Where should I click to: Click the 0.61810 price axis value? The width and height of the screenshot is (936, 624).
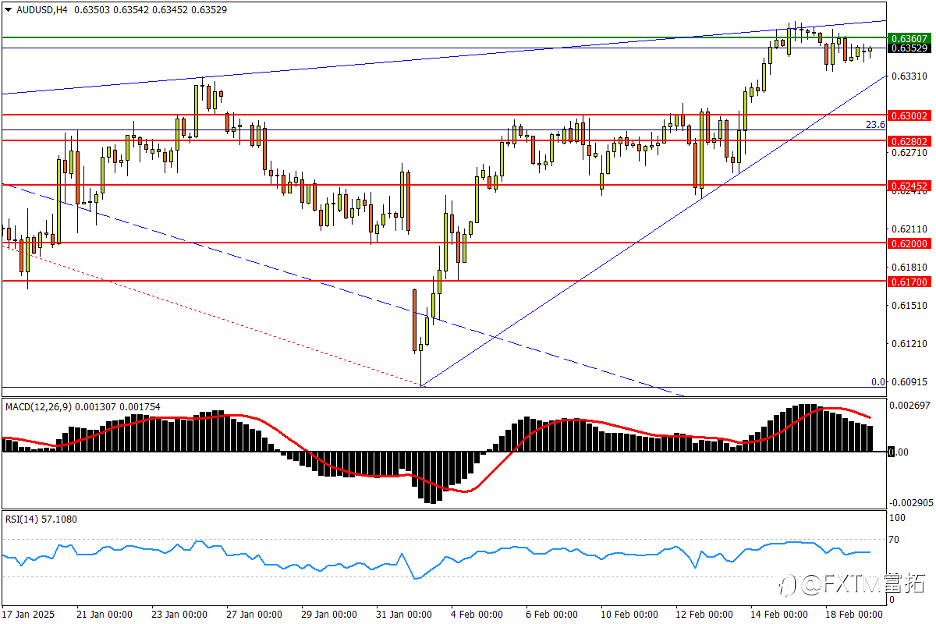pos(909,268)
